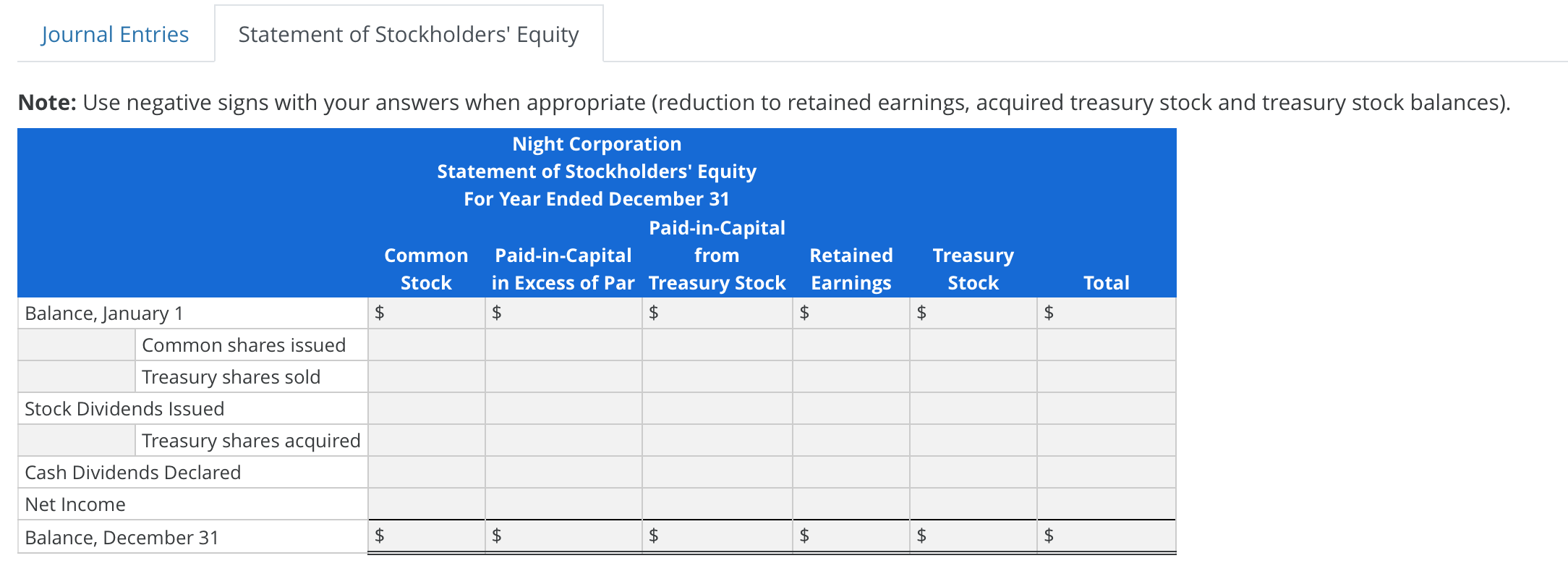Image resolution: width=1568 pixels, height=566 pixels.
Task: Click the Total field for Balance, December 31
Action: pos(1105,536)
